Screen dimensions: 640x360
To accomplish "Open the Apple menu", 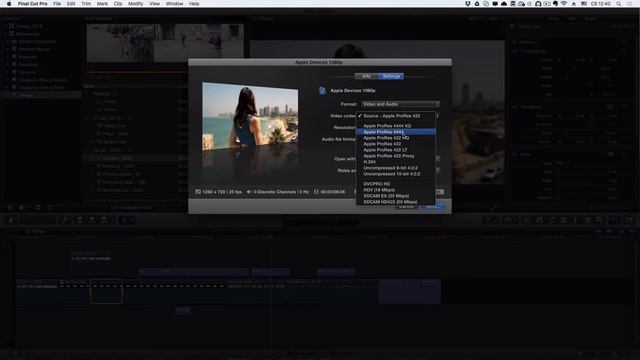I will click(x=9, y=4).
